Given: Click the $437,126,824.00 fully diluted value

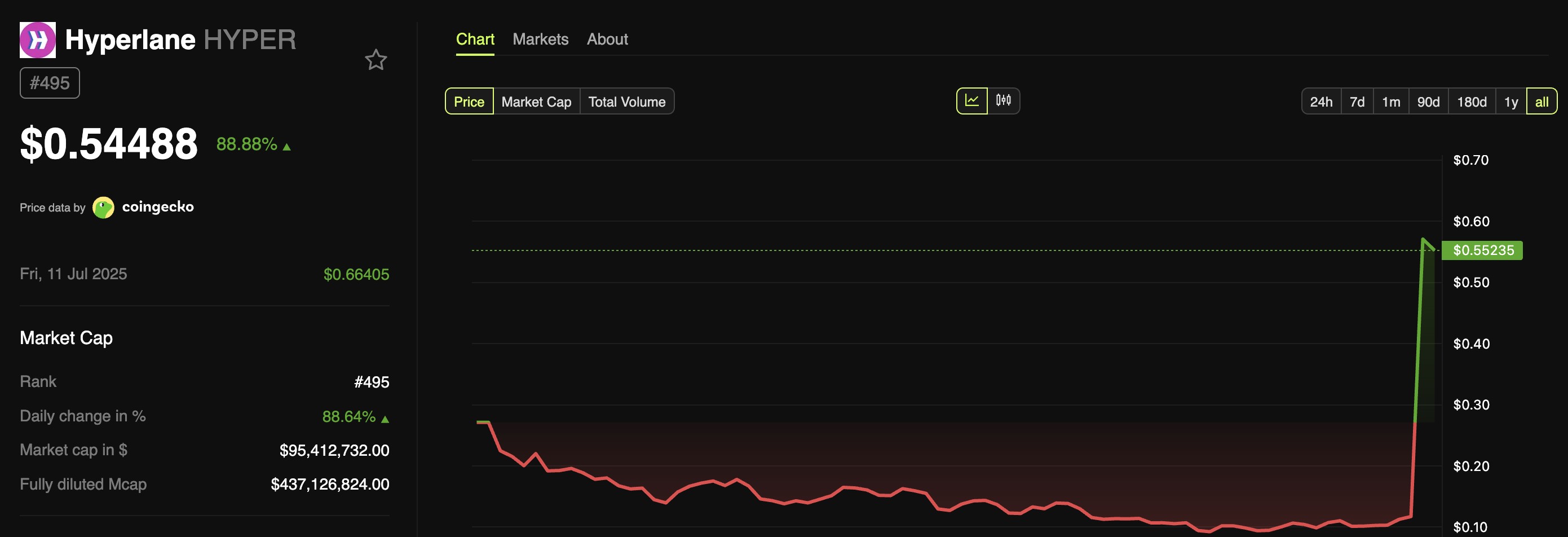Looking at the screenshot, I should (x=330, y=484).
